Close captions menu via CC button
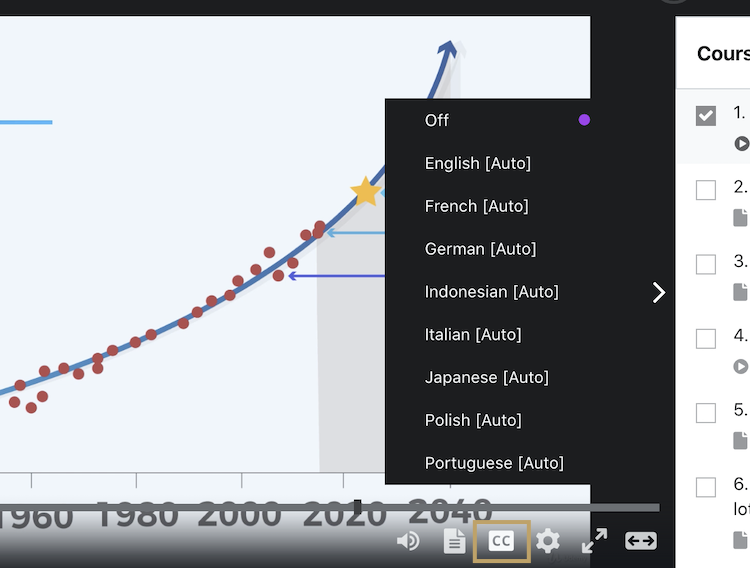This screenshot has height=568, width=750. (501, 541)
